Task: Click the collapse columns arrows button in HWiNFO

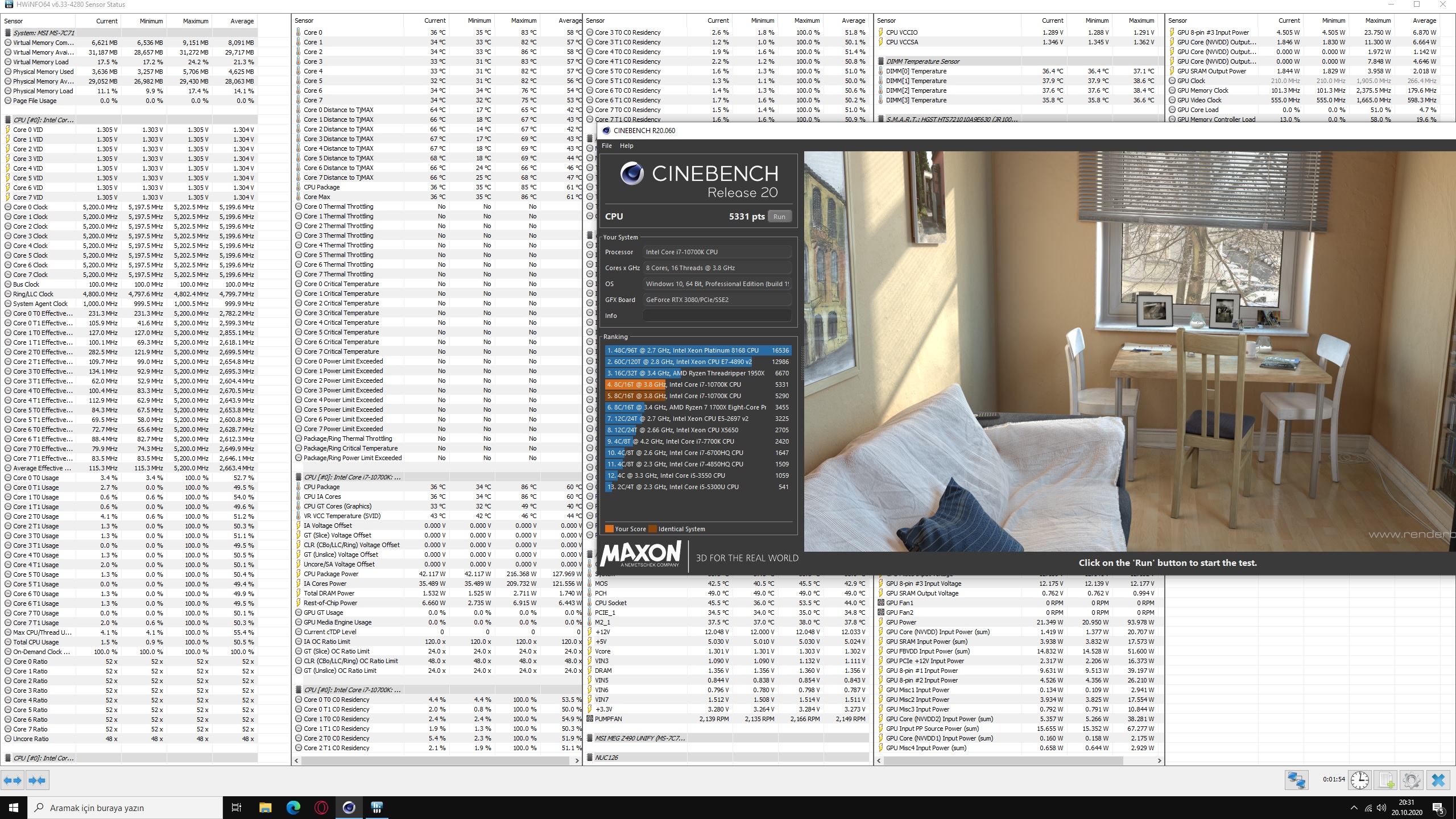Action: (38, 780)
